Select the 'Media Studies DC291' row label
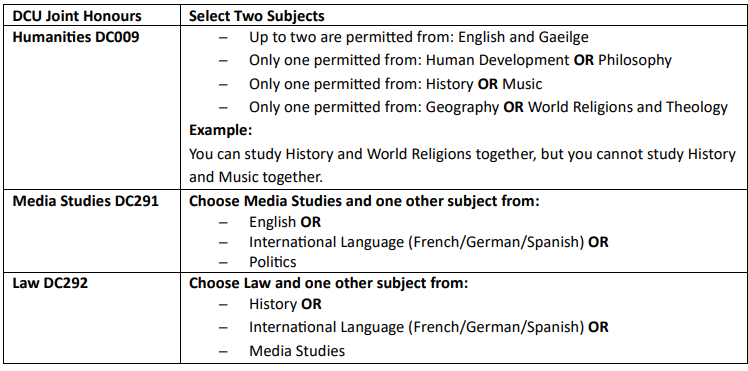The image size is (748, 371). (x=85, y=201)
